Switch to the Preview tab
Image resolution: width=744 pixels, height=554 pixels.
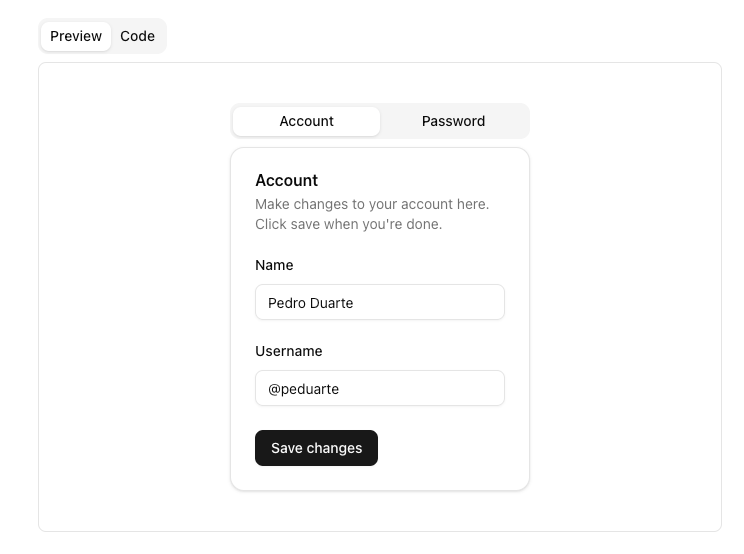pos(76,36)
